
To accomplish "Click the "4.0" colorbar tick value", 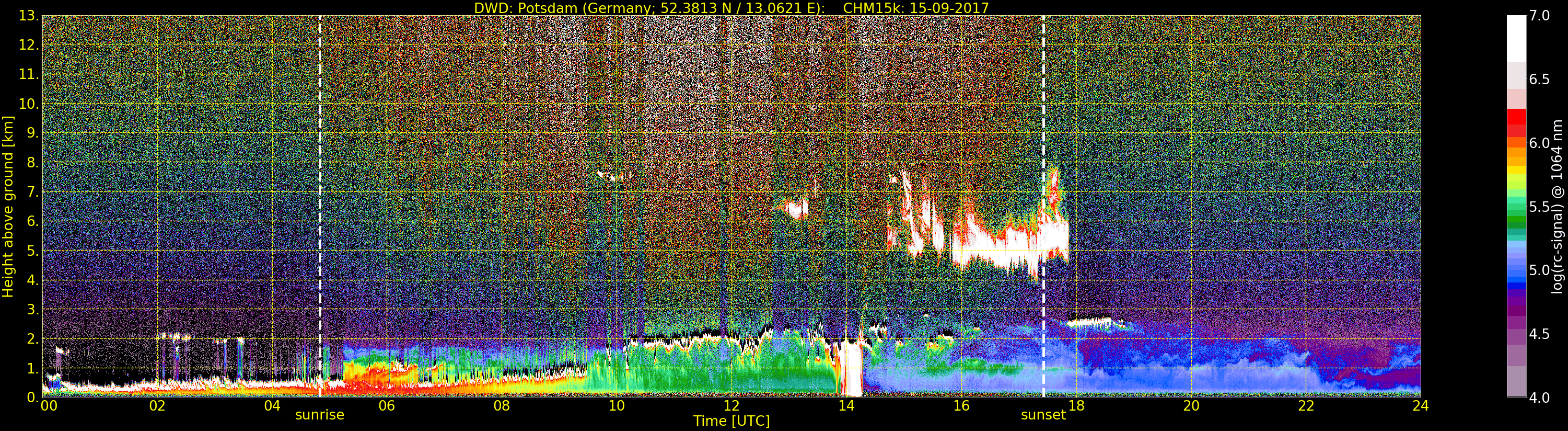I will click(x=1540, y=398).
